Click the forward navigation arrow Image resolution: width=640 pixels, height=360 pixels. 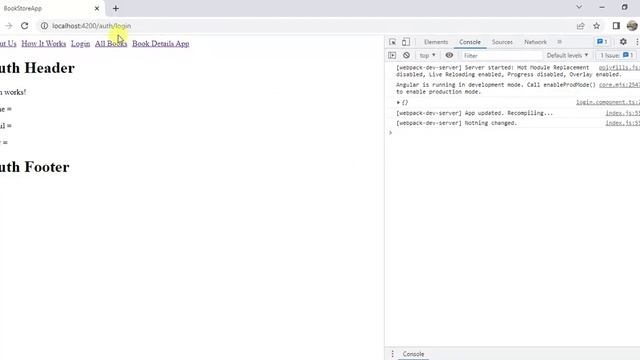[x=9, y=26]
